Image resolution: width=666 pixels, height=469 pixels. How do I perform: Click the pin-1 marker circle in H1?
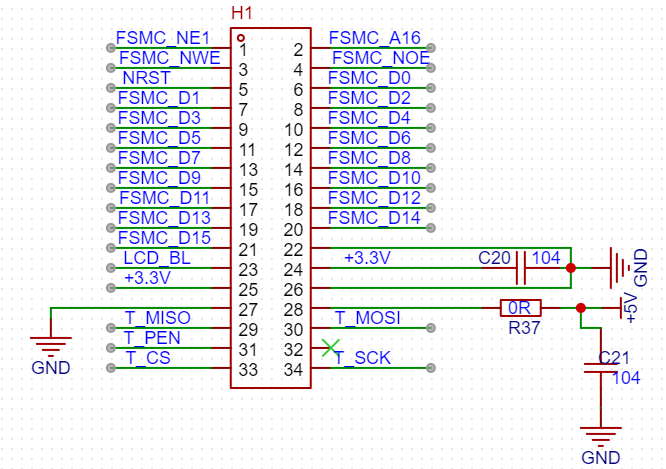pyautogui.click(x=241, y=38)
